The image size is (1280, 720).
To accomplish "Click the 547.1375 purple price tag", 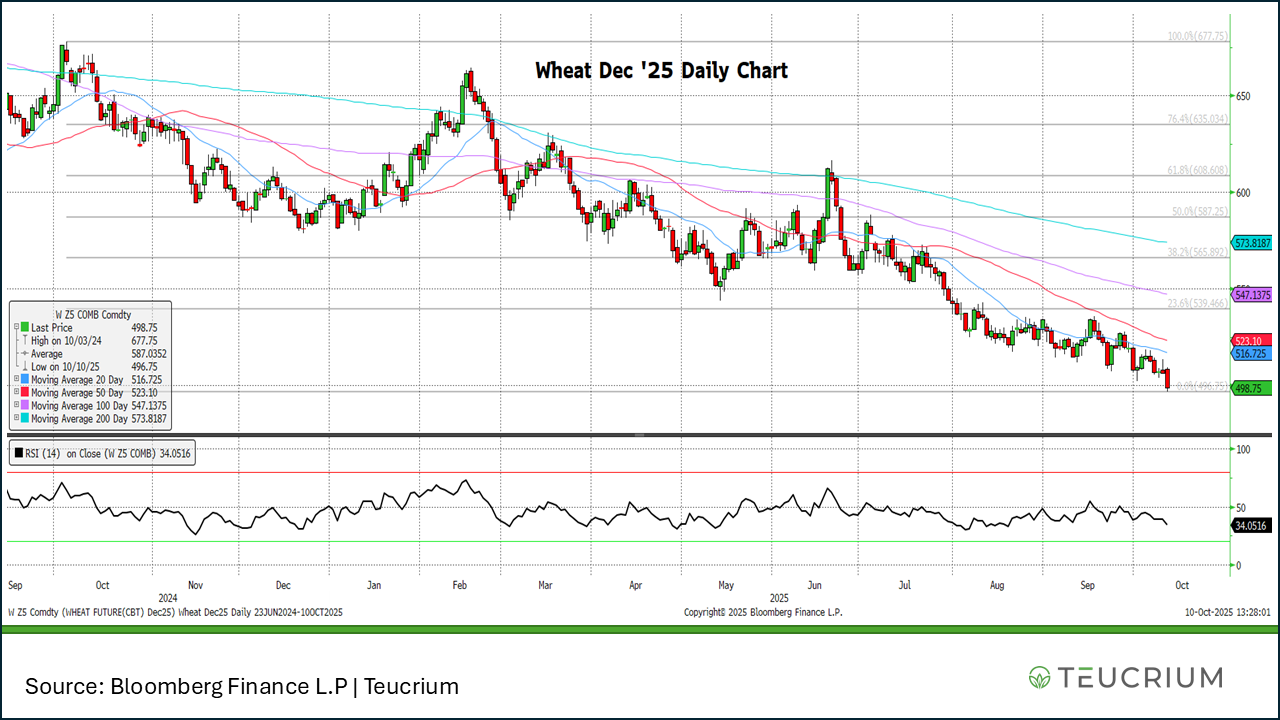I will point(1252,295).
